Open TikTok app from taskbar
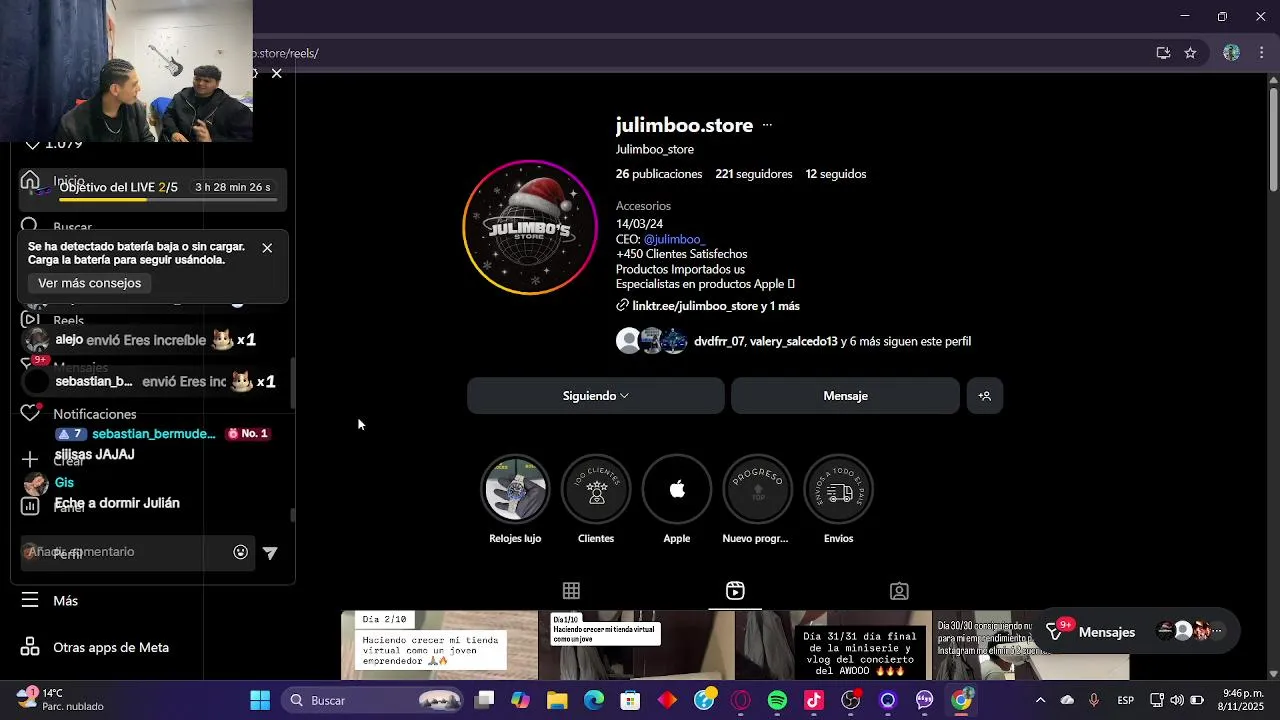Viewport: 1280px width, 720px height. tap(814, 700)
